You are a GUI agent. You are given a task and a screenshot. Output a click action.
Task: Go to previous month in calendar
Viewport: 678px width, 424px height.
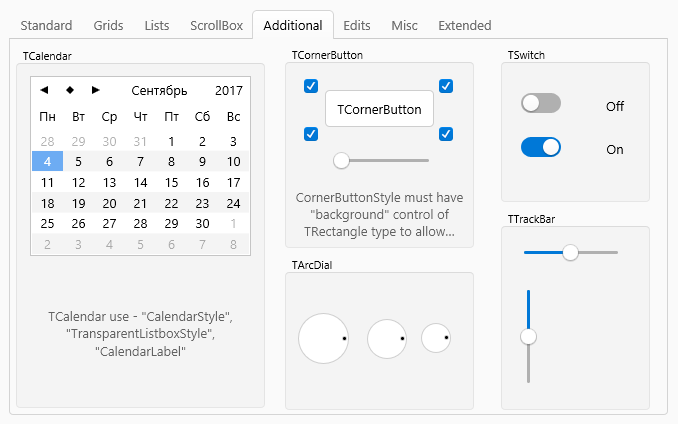click(44, 90)
